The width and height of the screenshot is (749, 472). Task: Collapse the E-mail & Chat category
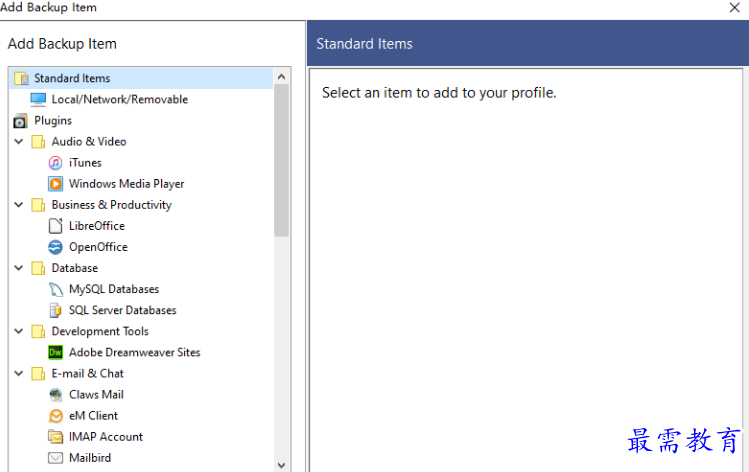[19, 373]
